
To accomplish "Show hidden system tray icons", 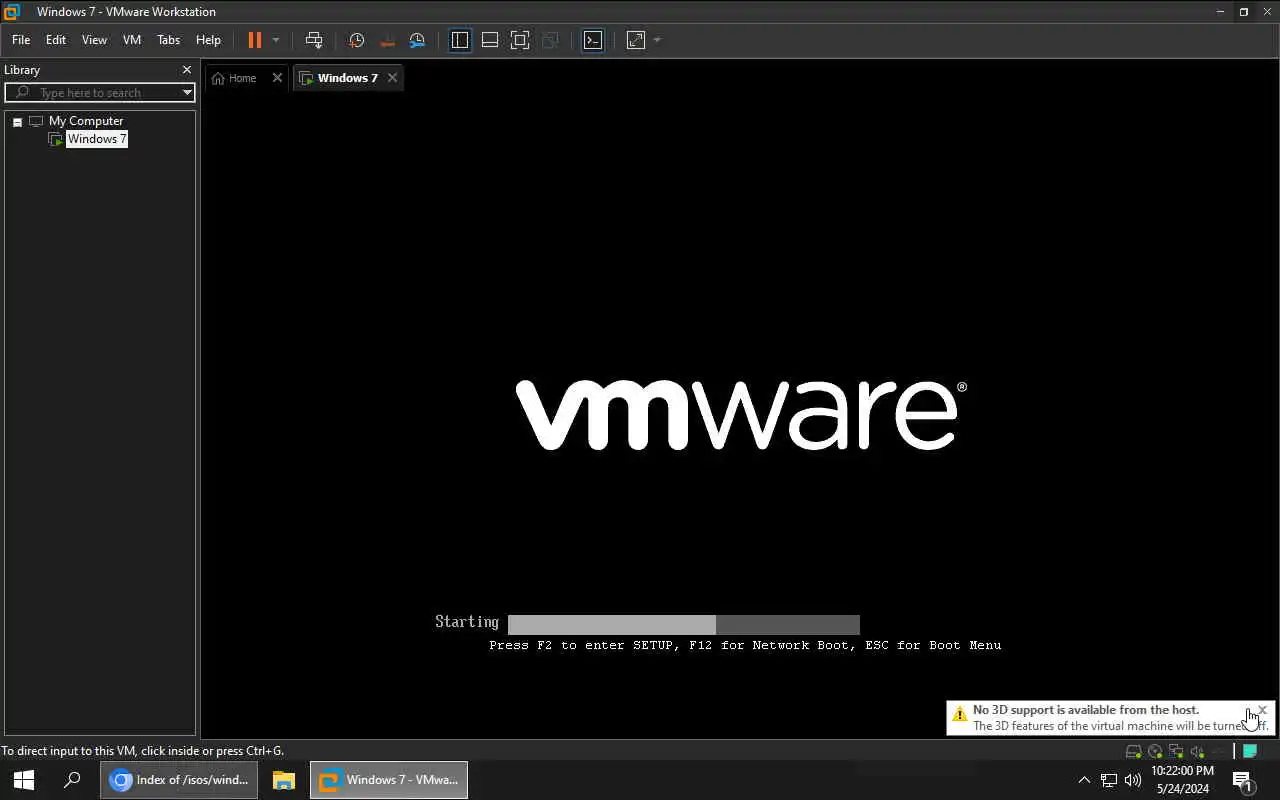I will click(1084, 780).
